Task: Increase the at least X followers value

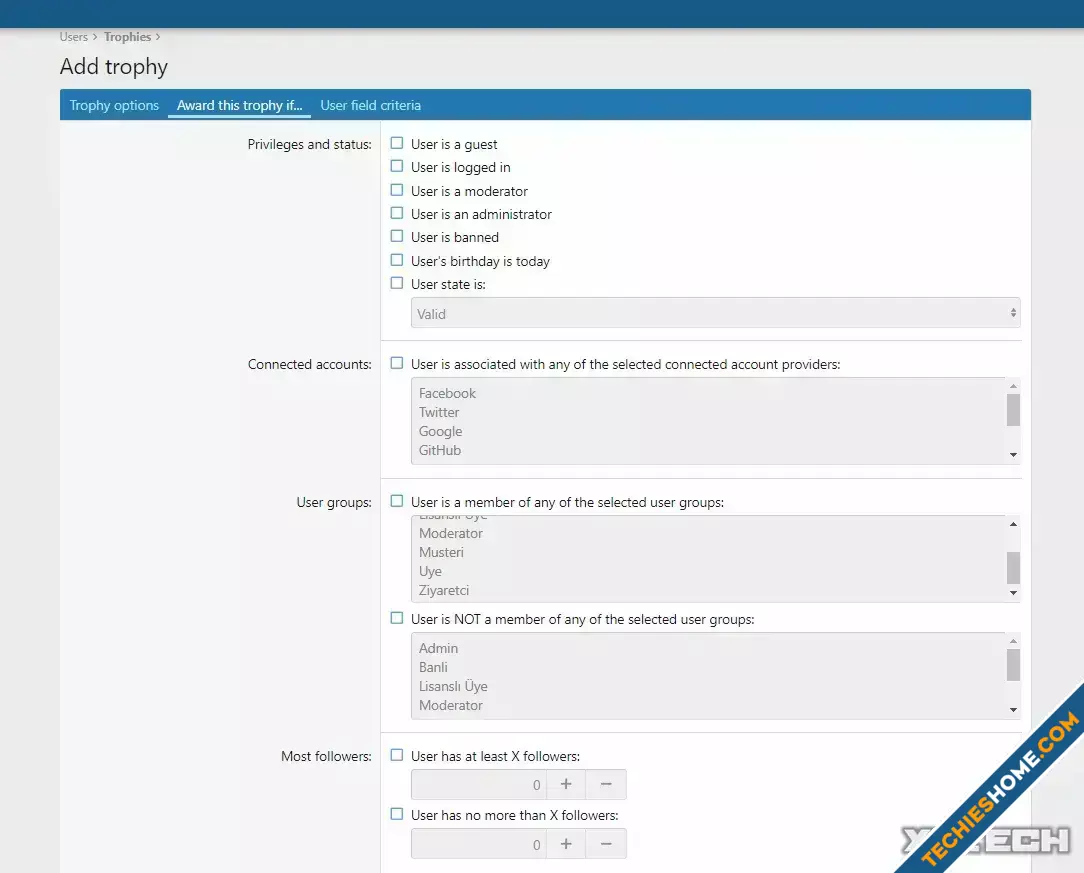Action: click(x=566, y=785)
